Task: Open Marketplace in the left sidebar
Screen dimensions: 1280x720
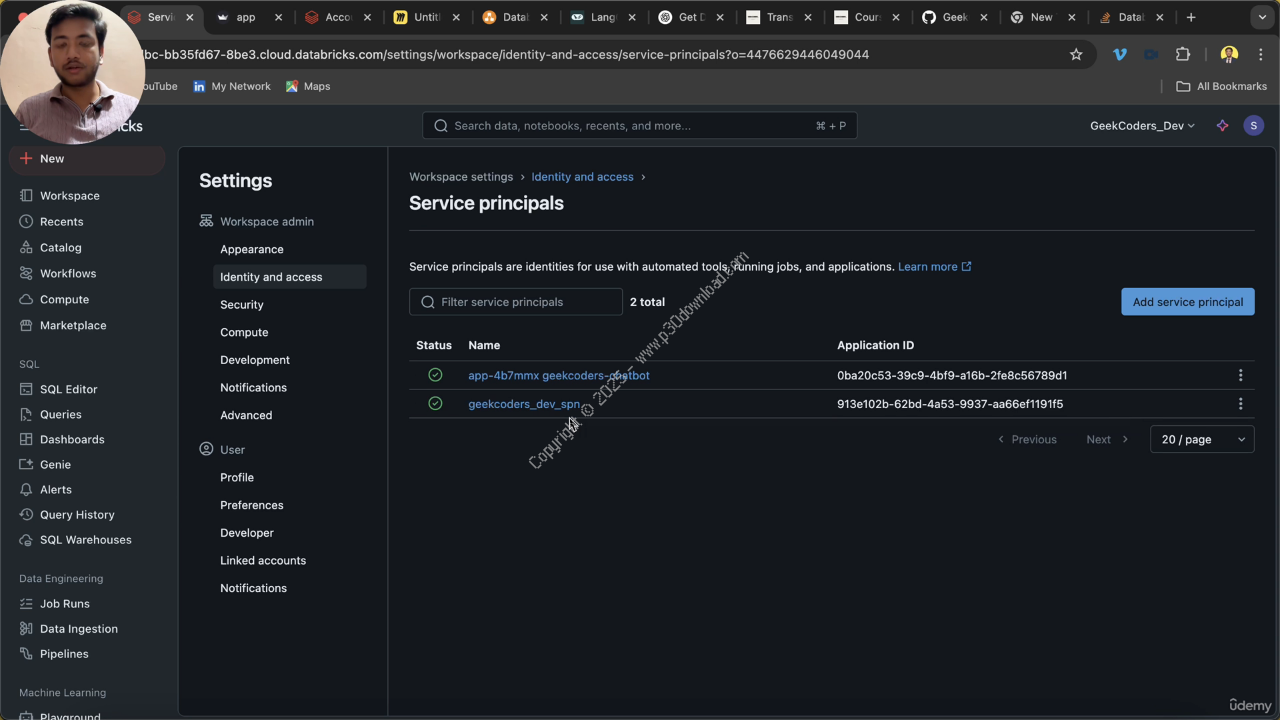Action: click(72, 326)
